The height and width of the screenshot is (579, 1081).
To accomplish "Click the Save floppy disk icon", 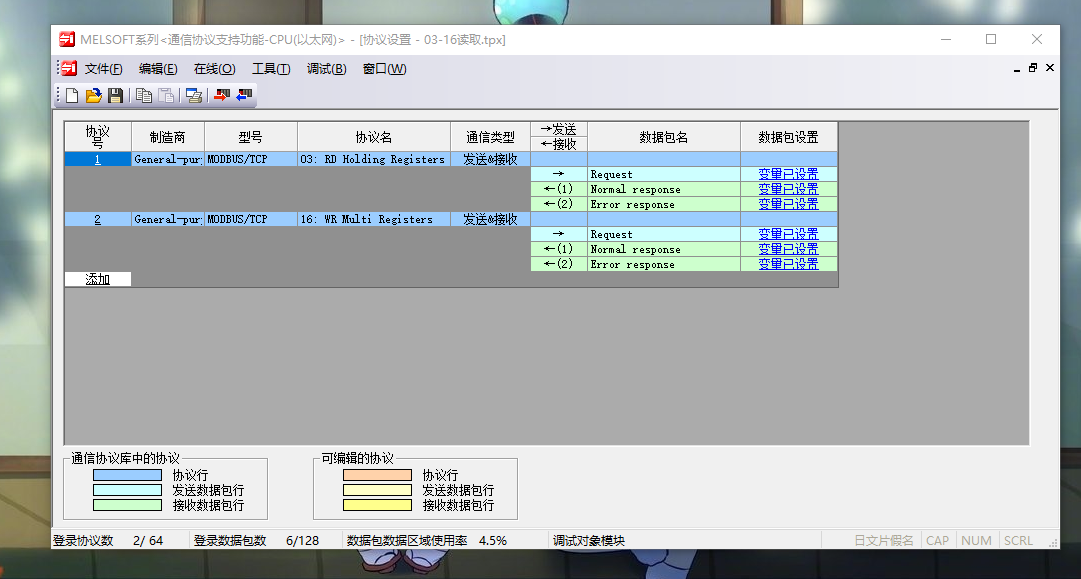I will [x=116, y=96].
